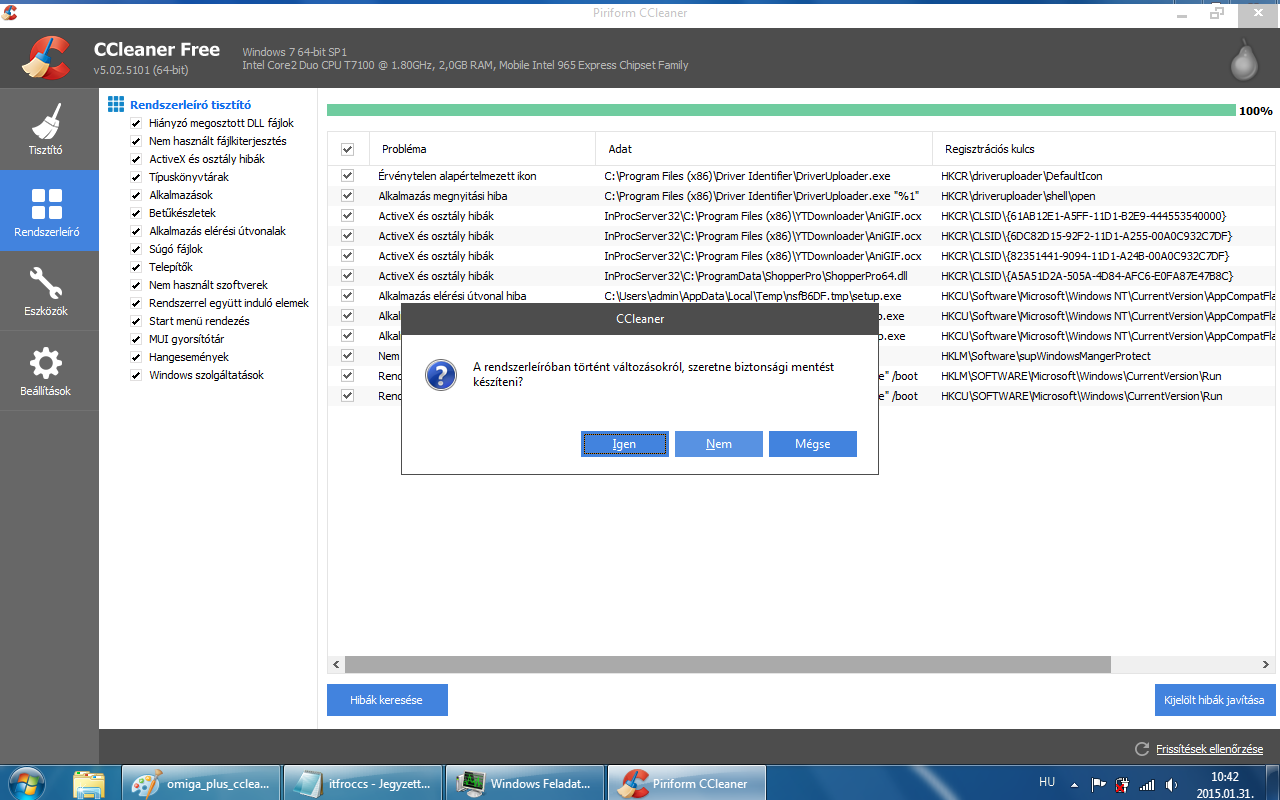Open Frissítések ellenőrzése link
This screenshot has height=800, width=1280.
[x=1209, y=749]
